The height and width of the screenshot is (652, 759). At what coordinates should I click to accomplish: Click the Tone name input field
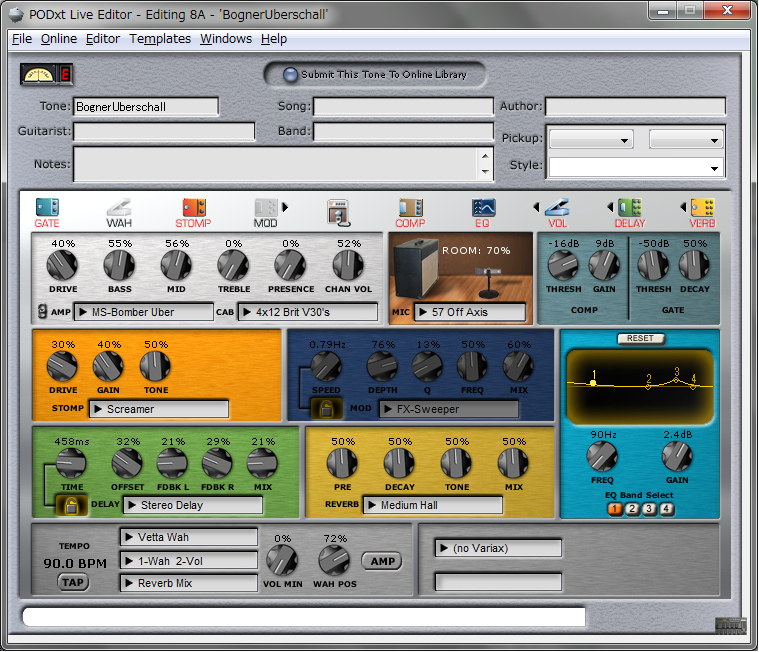pyautogui.click(x=146, y=106)
